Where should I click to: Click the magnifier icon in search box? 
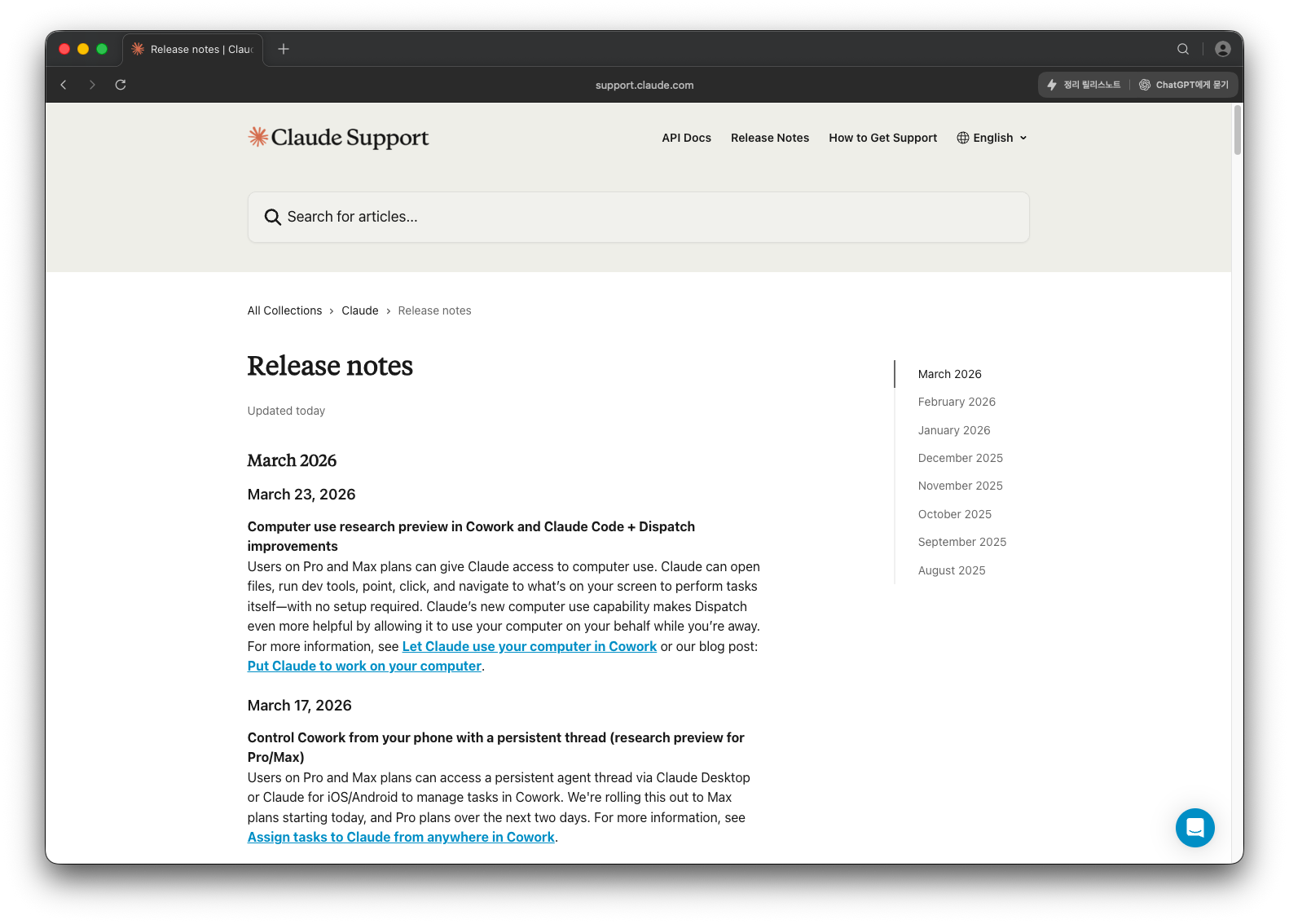pos(272,218)
